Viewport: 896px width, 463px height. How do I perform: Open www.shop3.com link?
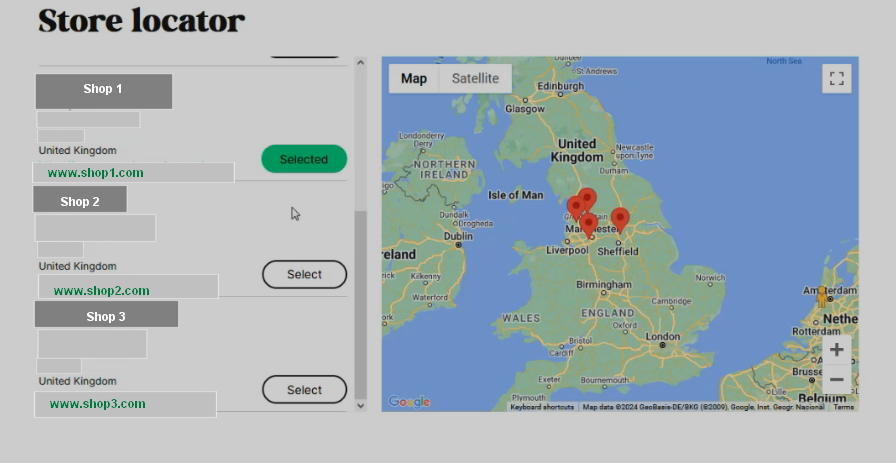(98, 404)
